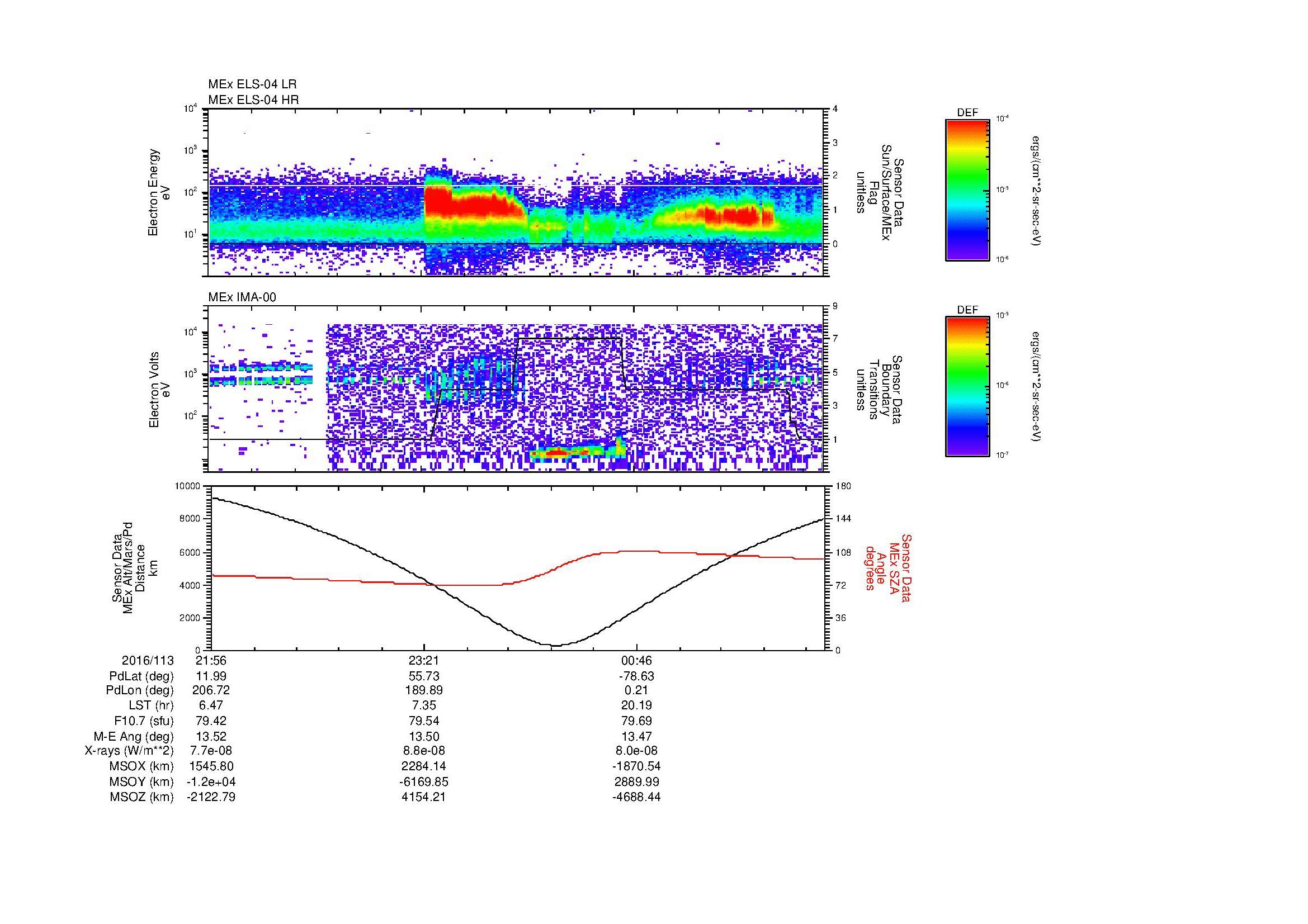Click the 'Electron Volts eV' axis label

(x=159, y=390)
